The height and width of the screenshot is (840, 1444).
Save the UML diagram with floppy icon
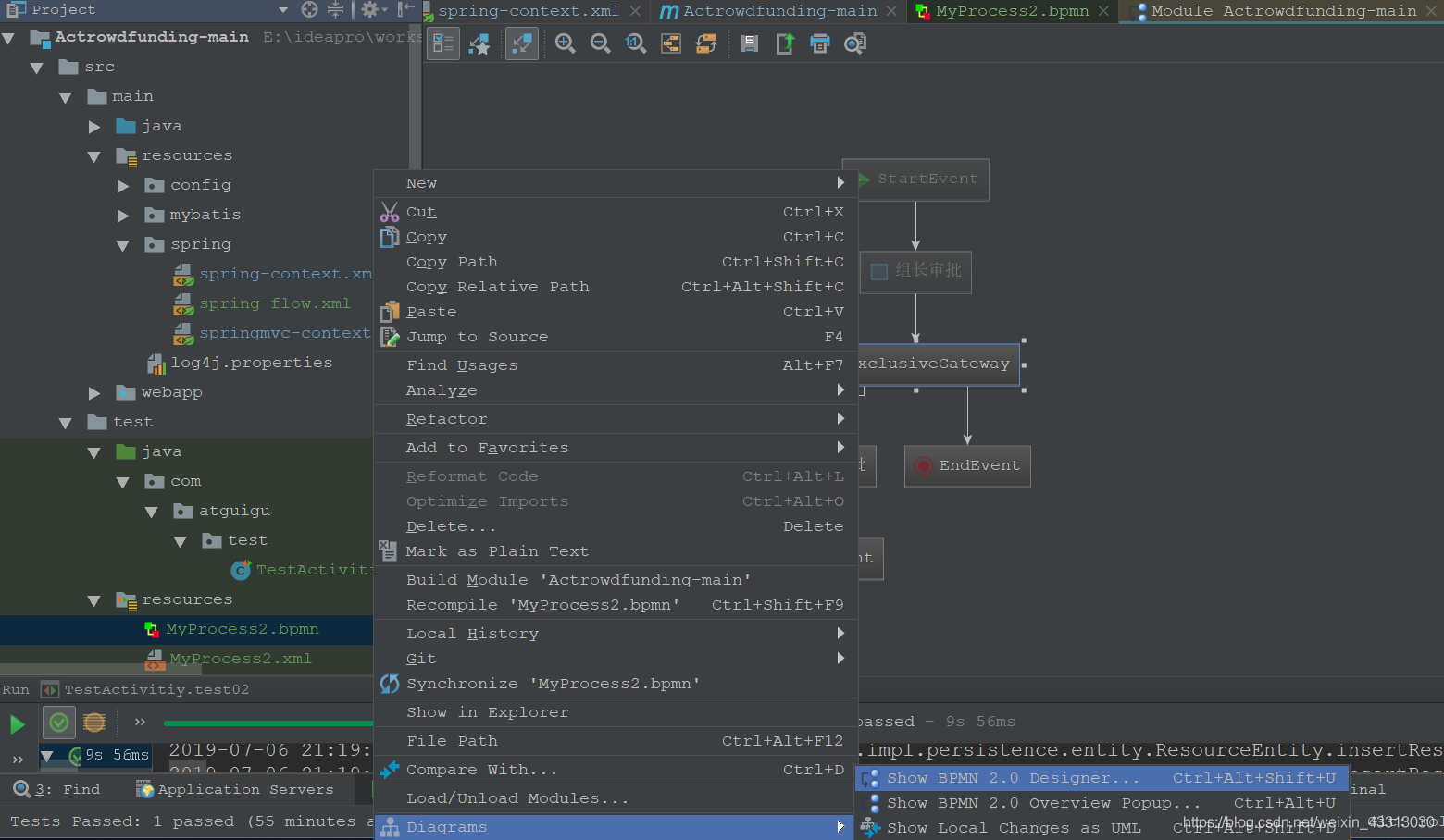tap(750, 43)
